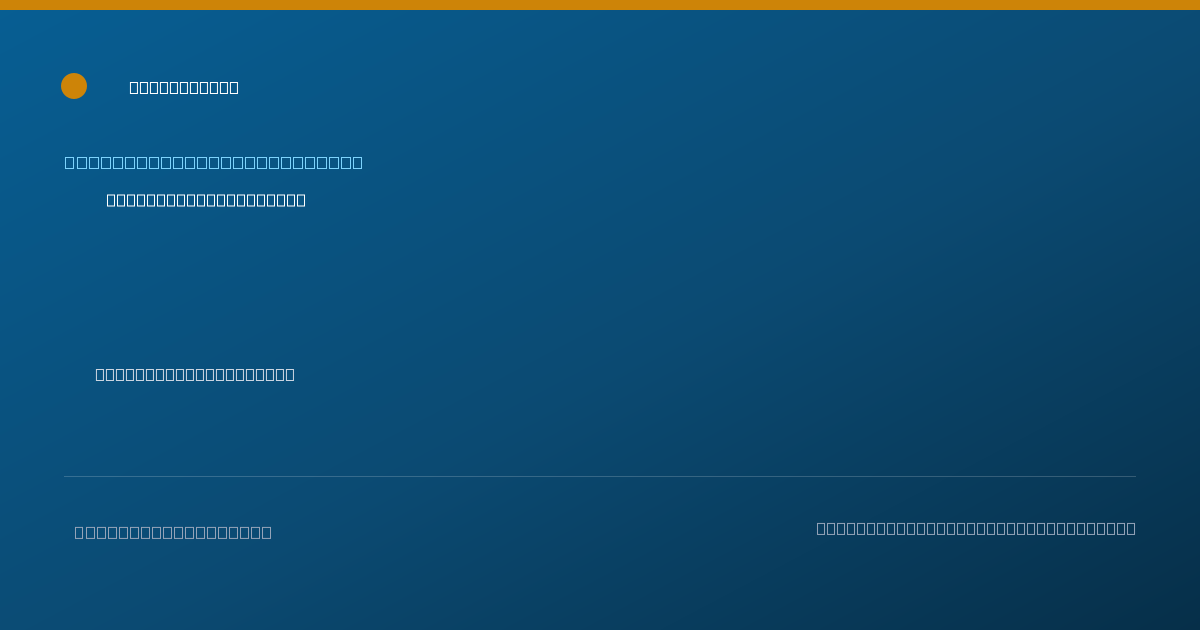The width and height of the screenshot is (1200, 630).
Task: Click the orange accent bar along the top edge
Action: pyautogui.click(x=600, y=5)
